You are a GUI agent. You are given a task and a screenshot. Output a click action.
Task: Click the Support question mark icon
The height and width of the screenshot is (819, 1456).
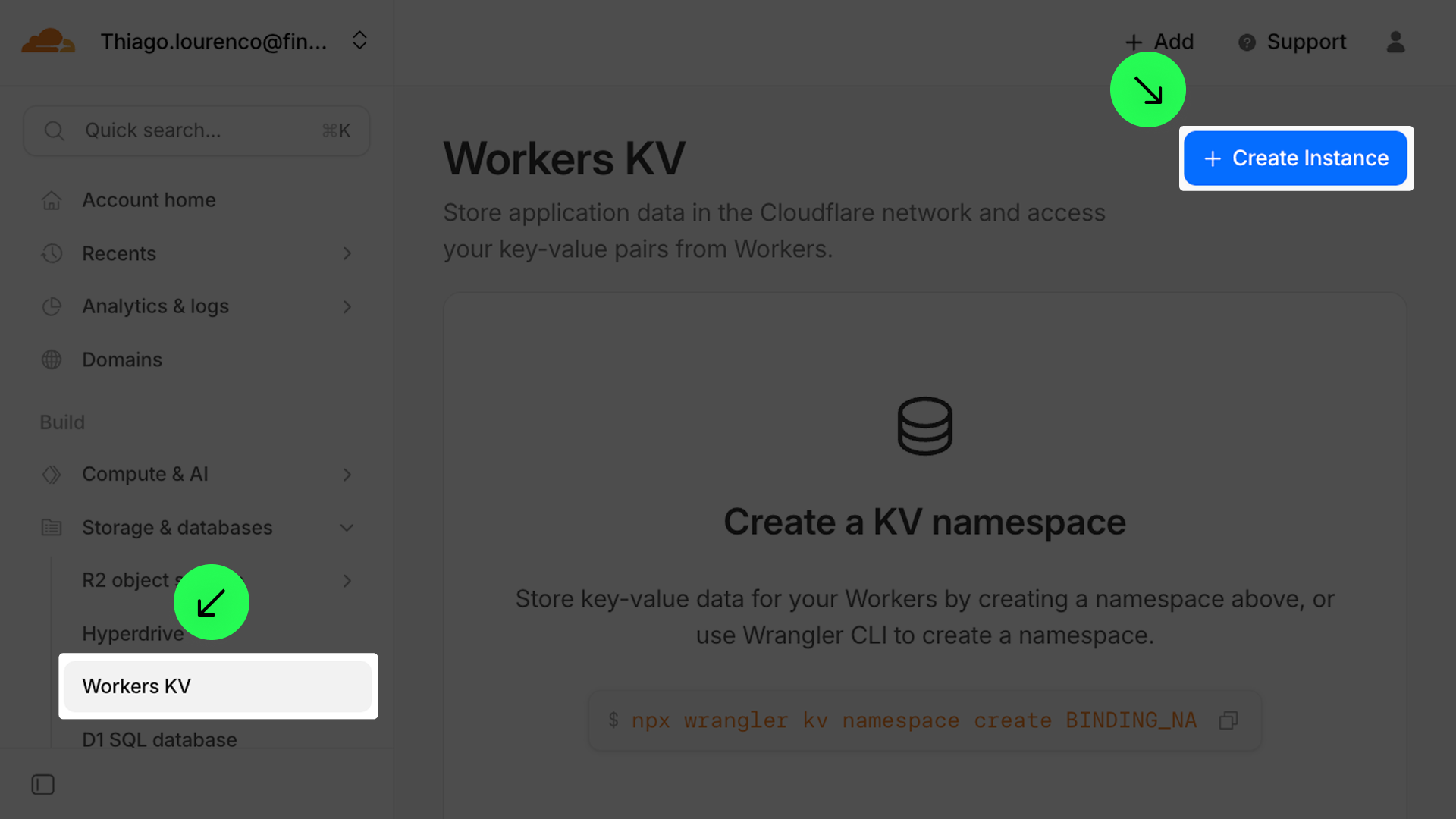pos(1247,42)
